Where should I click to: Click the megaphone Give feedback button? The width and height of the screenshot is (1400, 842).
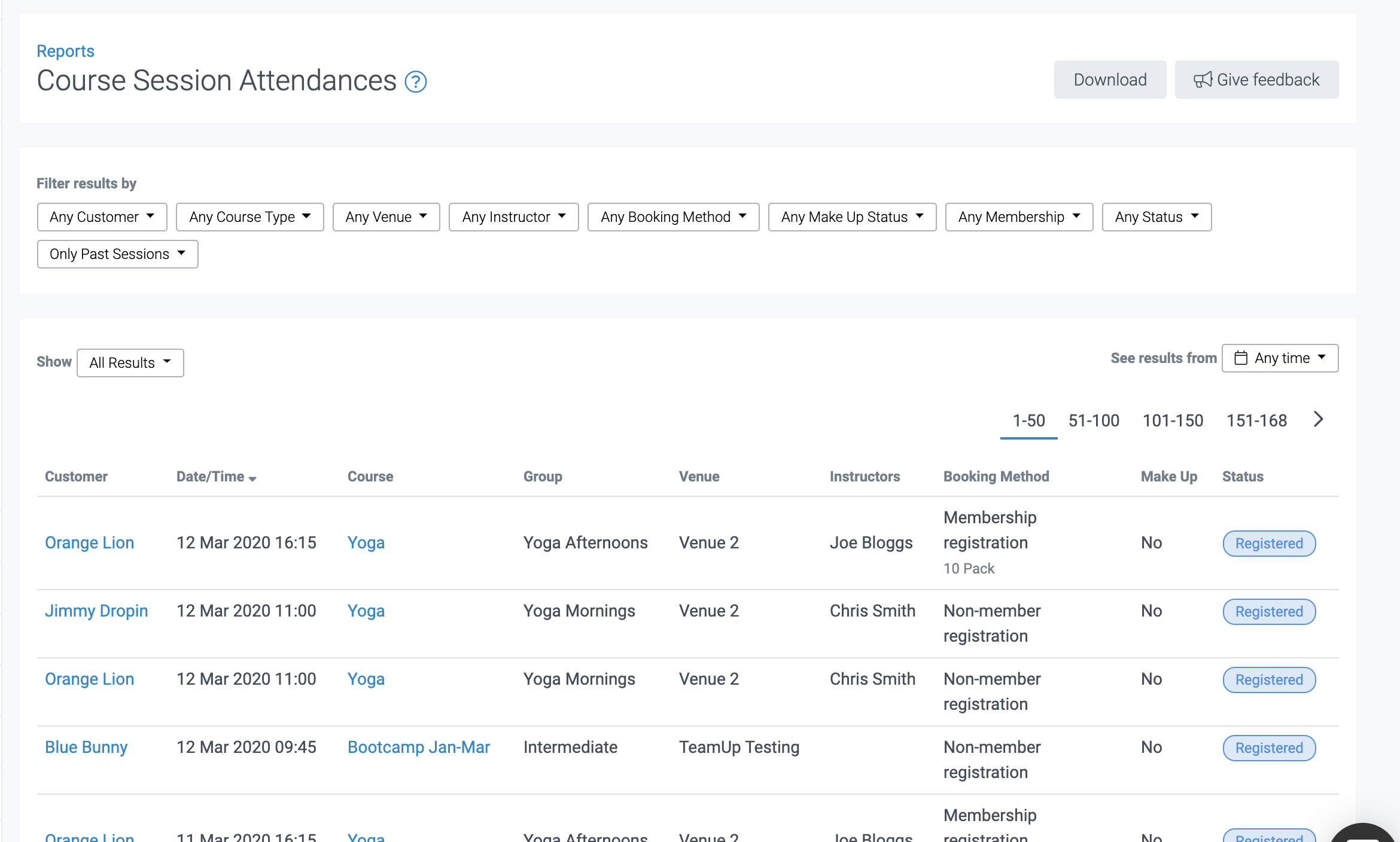tap(1256, 80)
